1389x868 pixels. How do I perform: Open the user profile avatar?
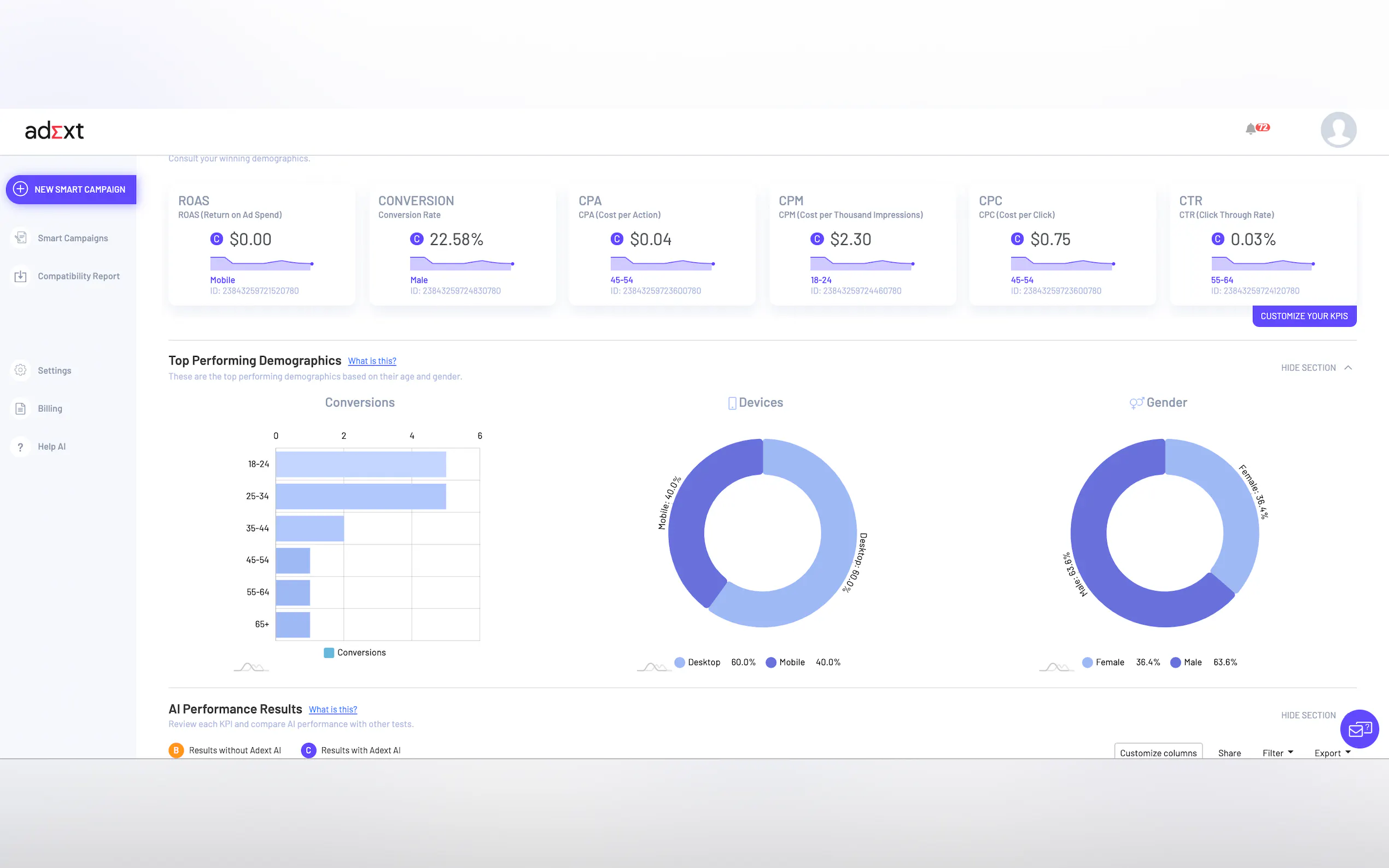1338,130
